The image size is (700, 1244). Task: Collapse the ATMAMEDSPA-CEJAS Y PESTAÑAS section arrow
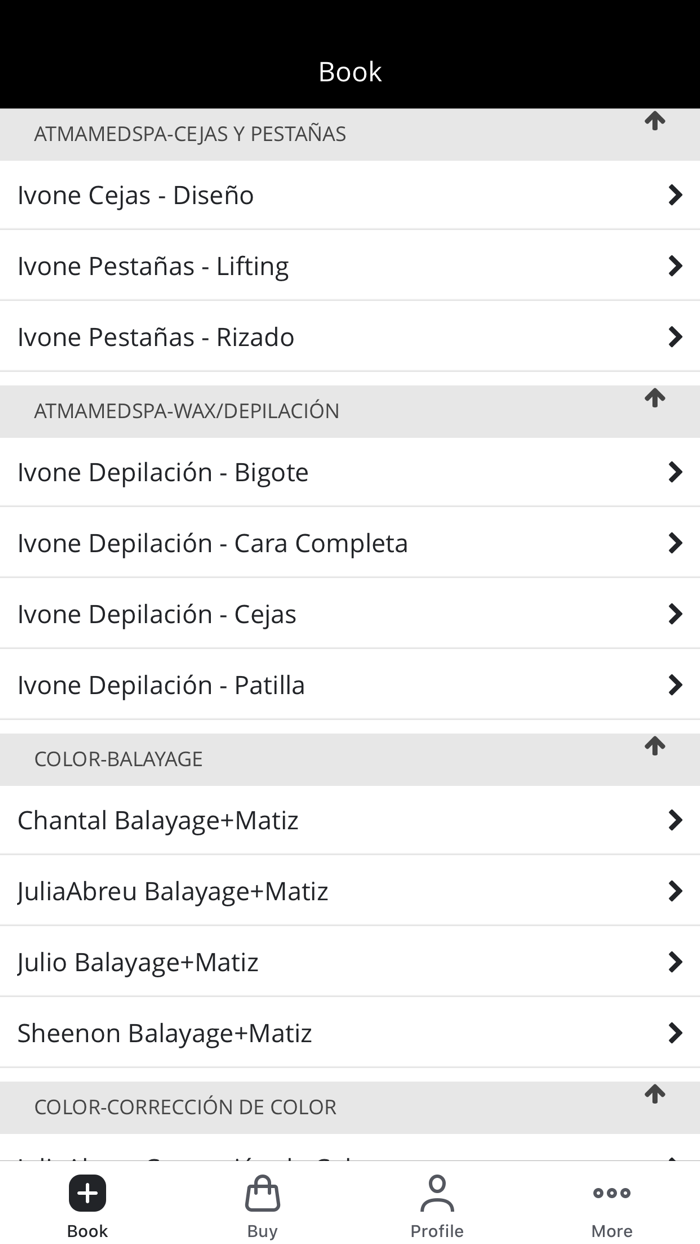tap(655, 122)
